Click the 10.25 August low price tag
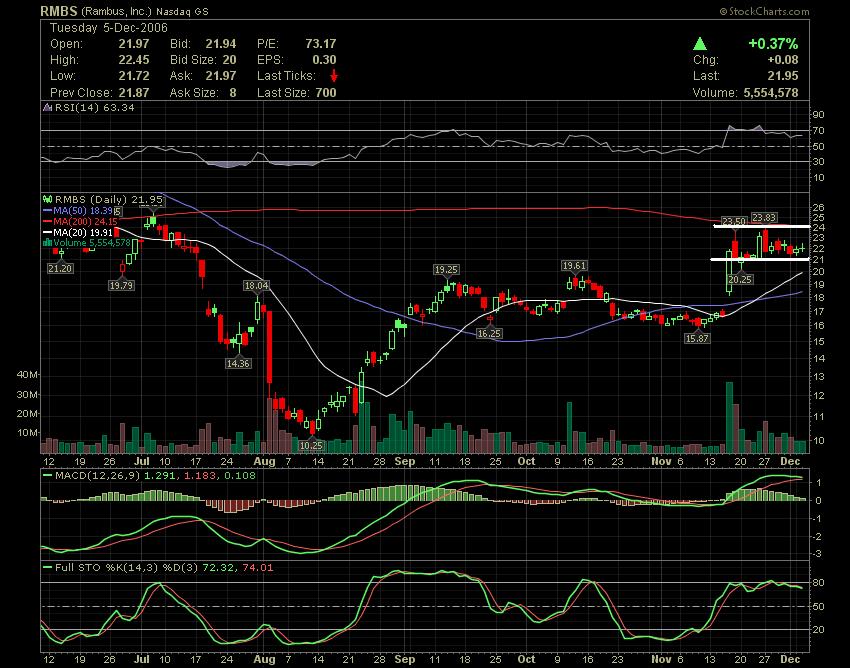 click(311, 446)
